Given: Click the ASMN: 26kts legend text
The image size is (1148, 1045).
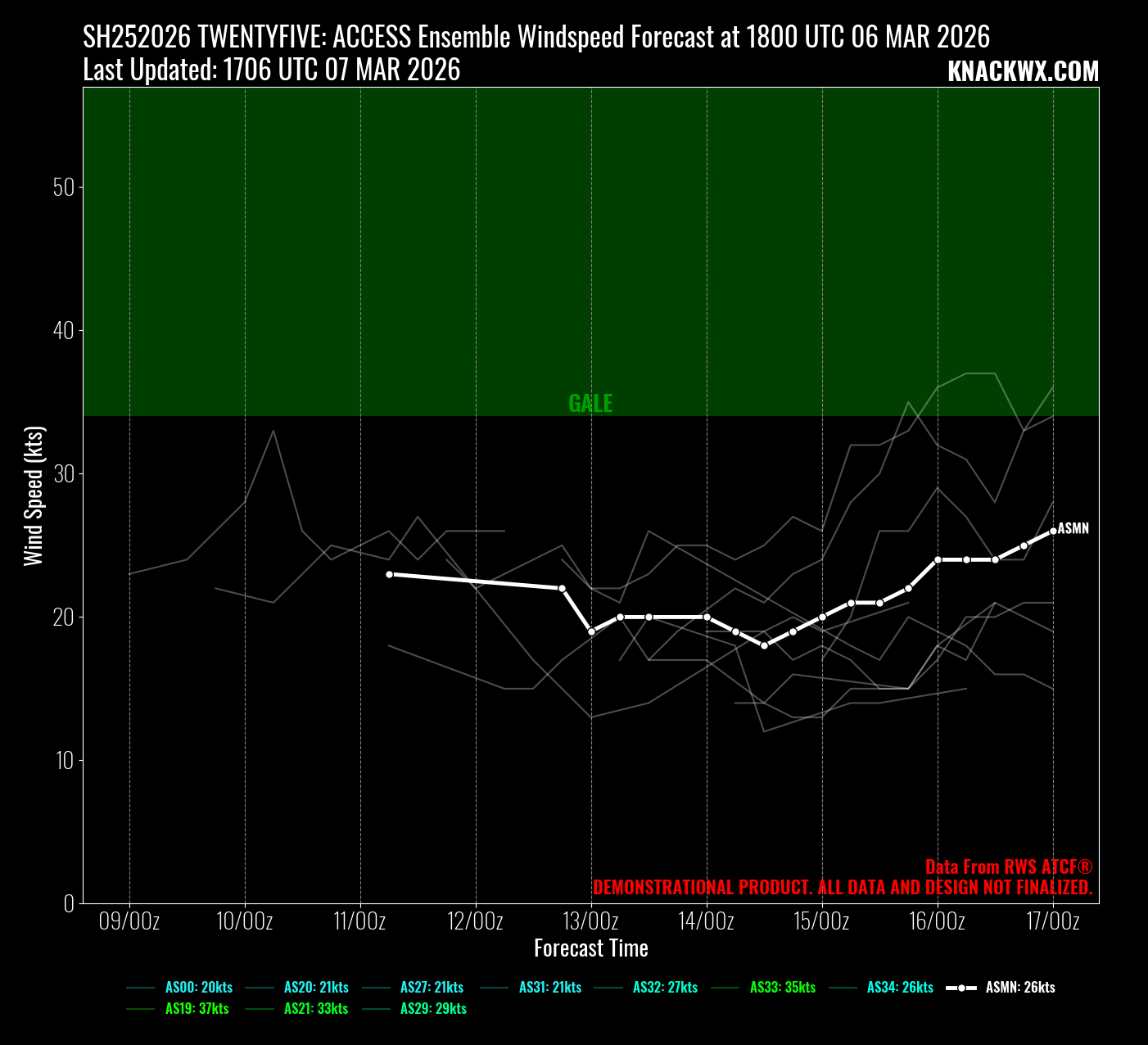Looking at the screenshot, I should pos(1019,988).
